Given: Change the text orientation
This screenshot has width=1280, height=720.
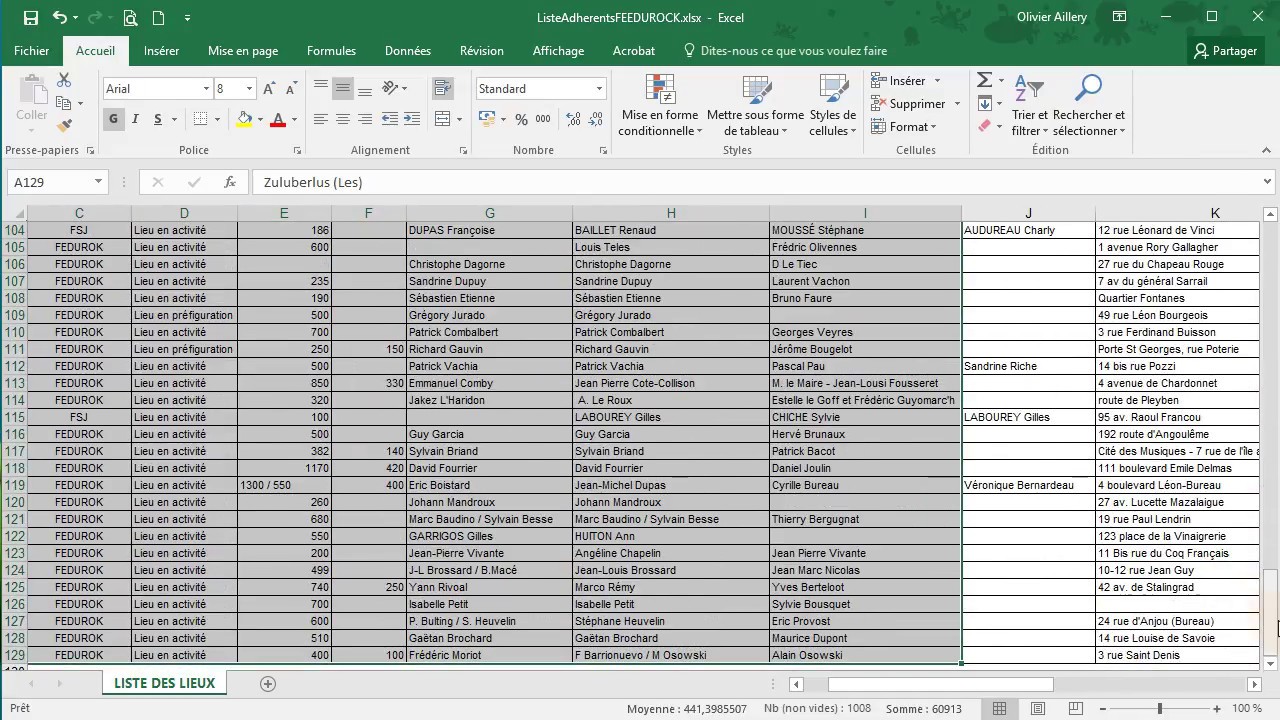Looking at the screenshot, I should pos(390,88).
